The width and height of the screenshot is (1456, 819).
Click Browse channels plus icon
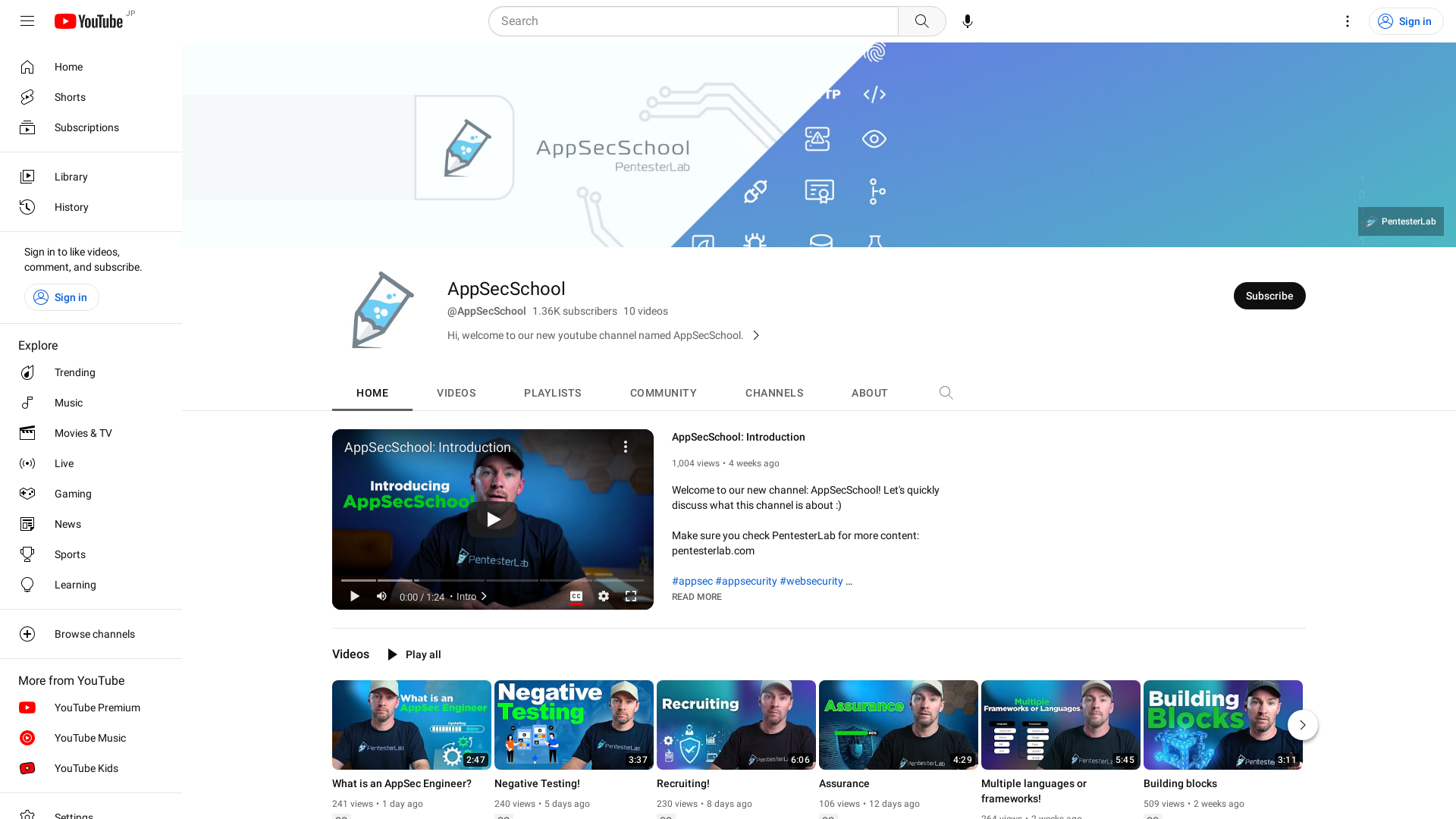pos(27,634)
